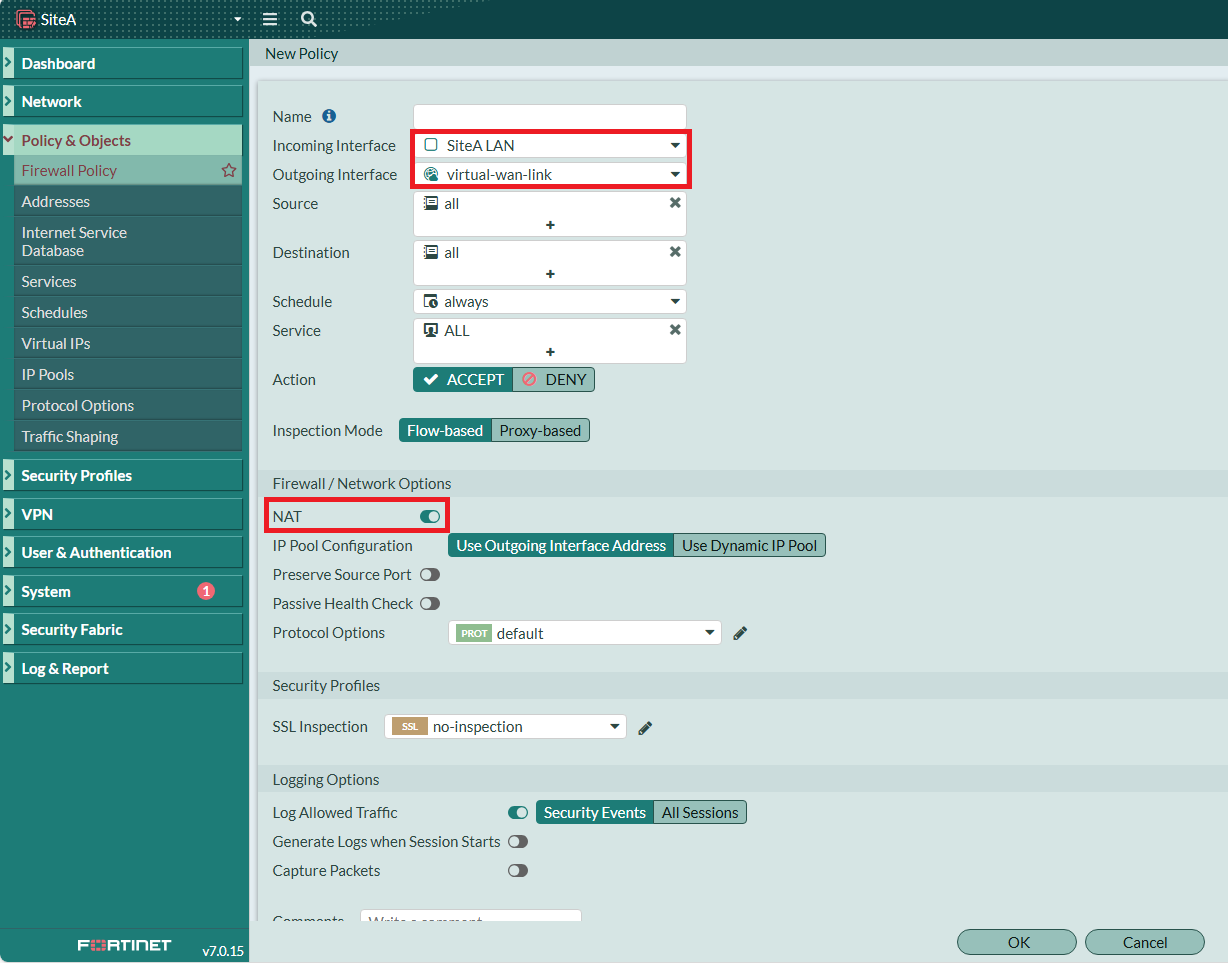Screen dimensions: 1228x963
Task: Click the v7.0.15 version label
Action: click(x=223, y=951)
